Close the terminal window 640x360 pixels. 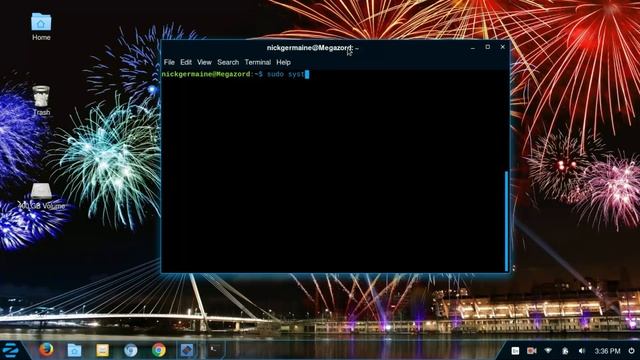(502, 47)
